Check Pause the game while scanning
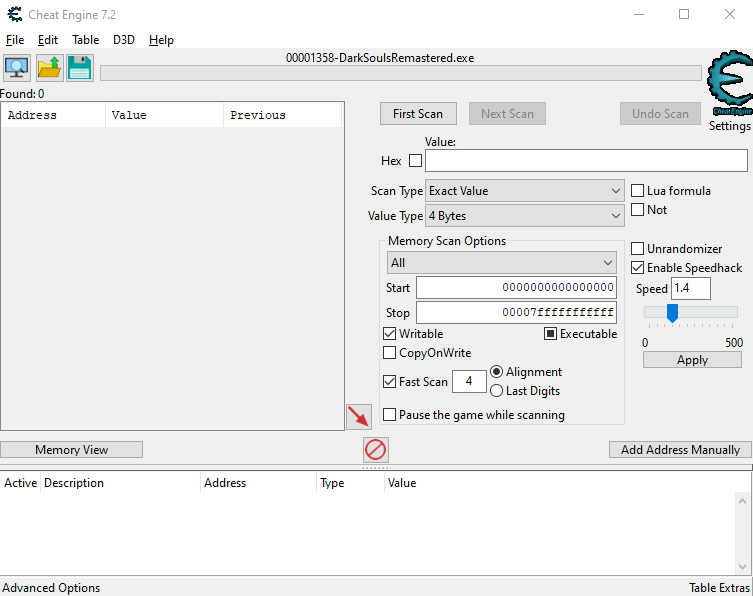The height and width of the screenshot is (596, 753). pyautogui.click(x=389, y=414)
